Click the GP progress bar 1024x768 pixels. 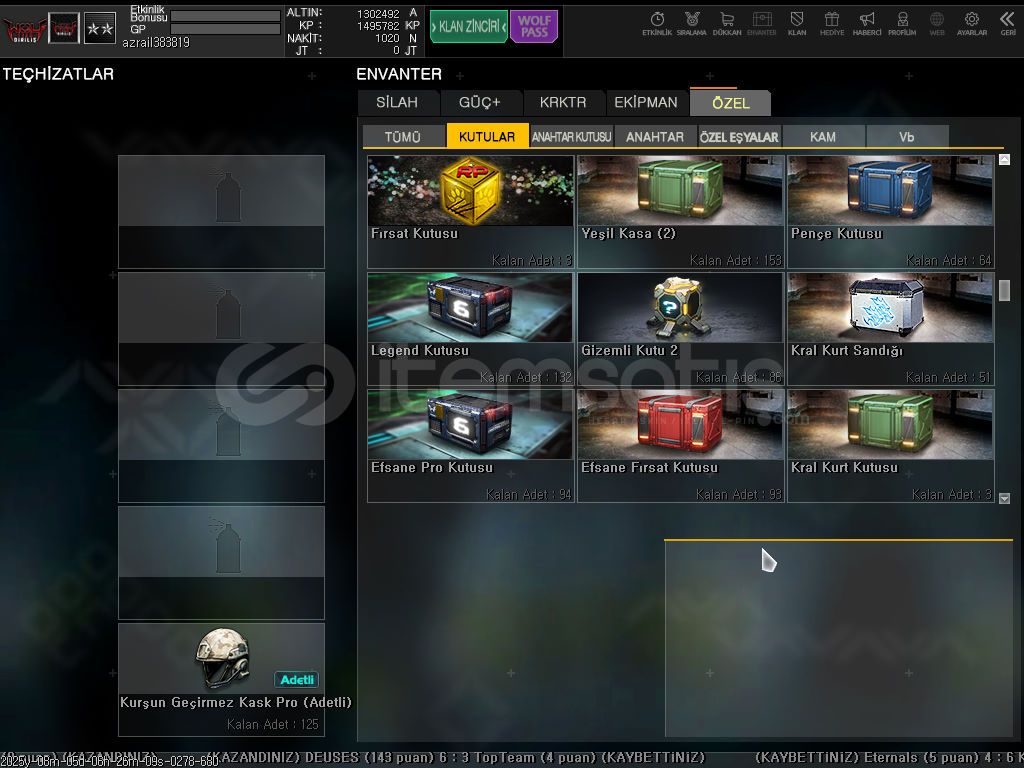click(225, 29)
